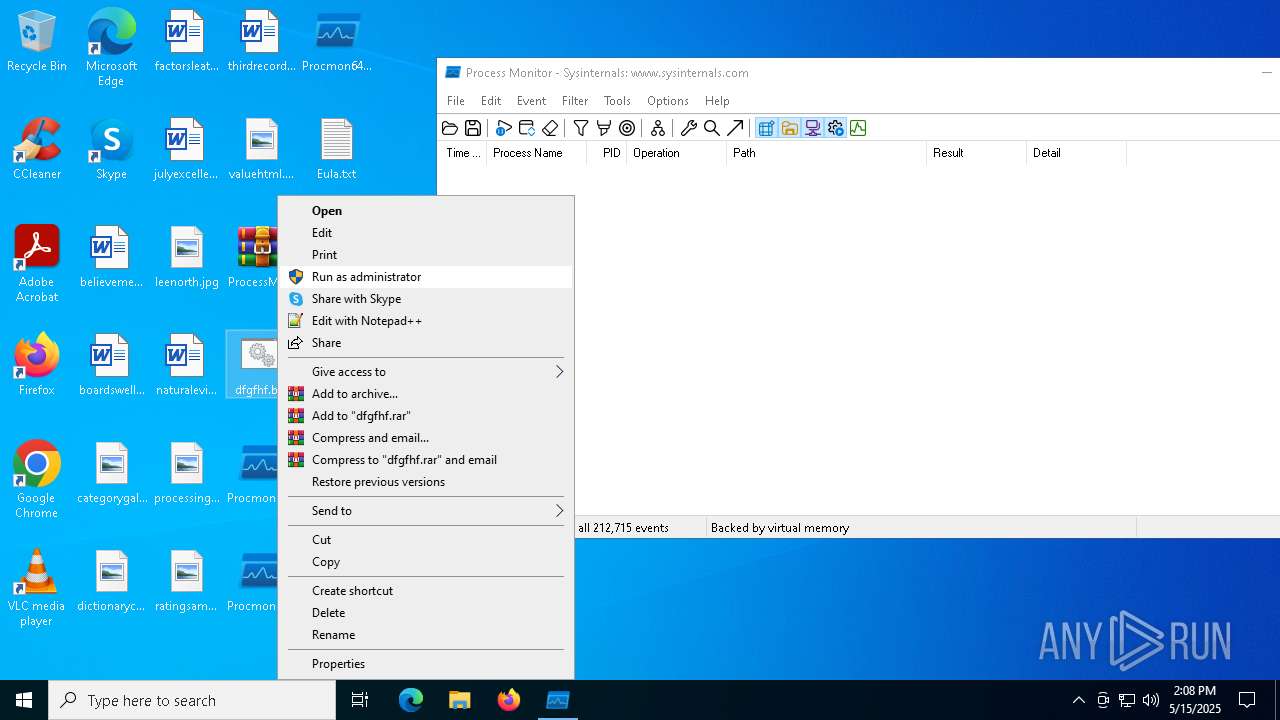
Task: Open the Filter menu in Process Monitor
Action: click(575, 101)
